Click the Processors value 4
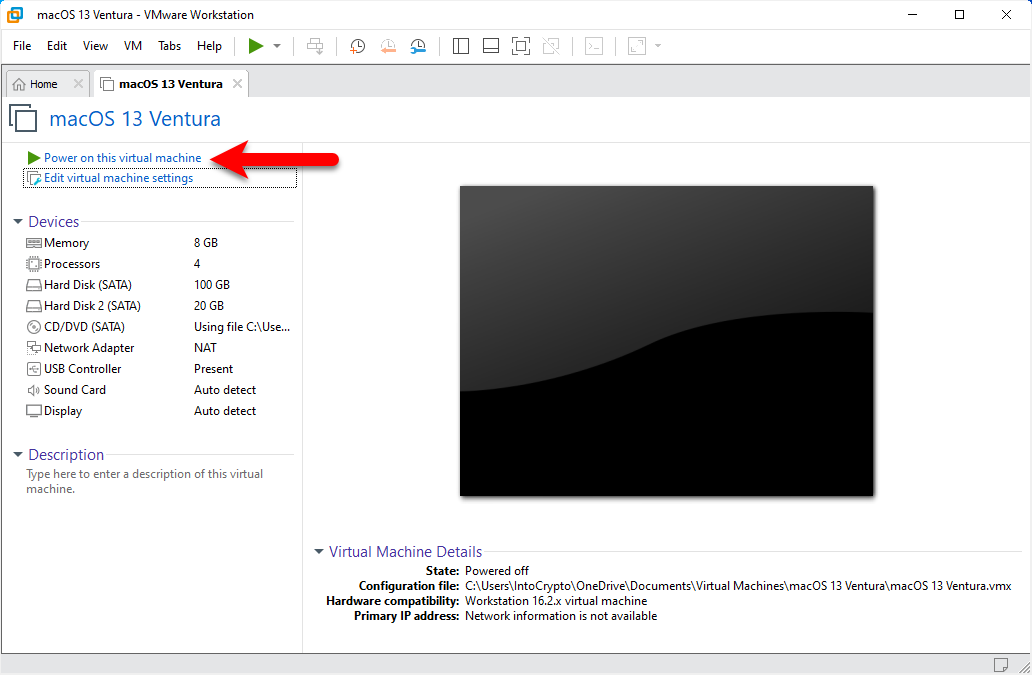 point(197,264)
